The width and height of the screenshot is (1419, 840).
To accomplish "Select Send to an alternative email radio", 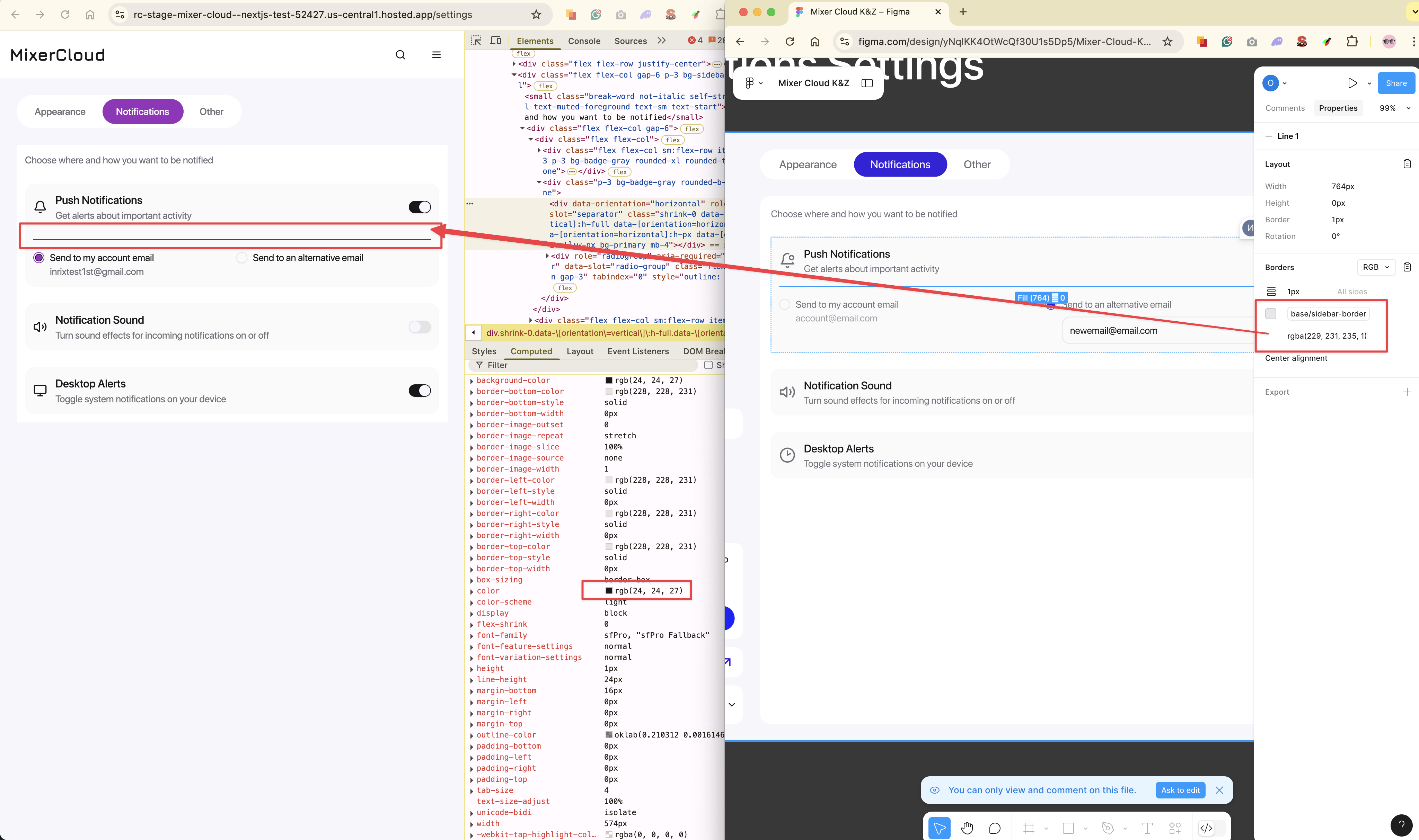I will coord(242,258).
